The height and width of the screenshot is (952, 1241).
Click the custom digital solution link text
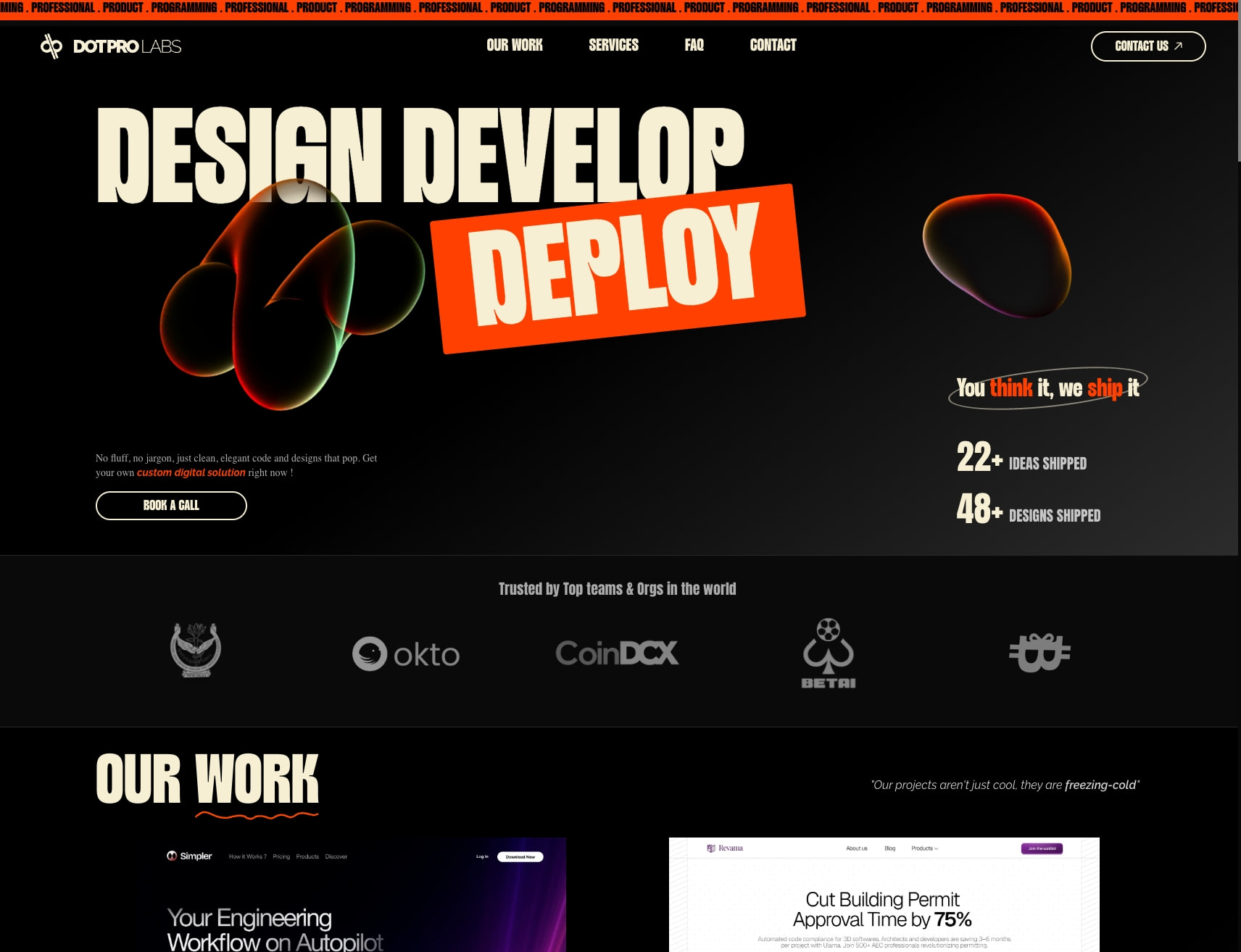tap(191, 472)
